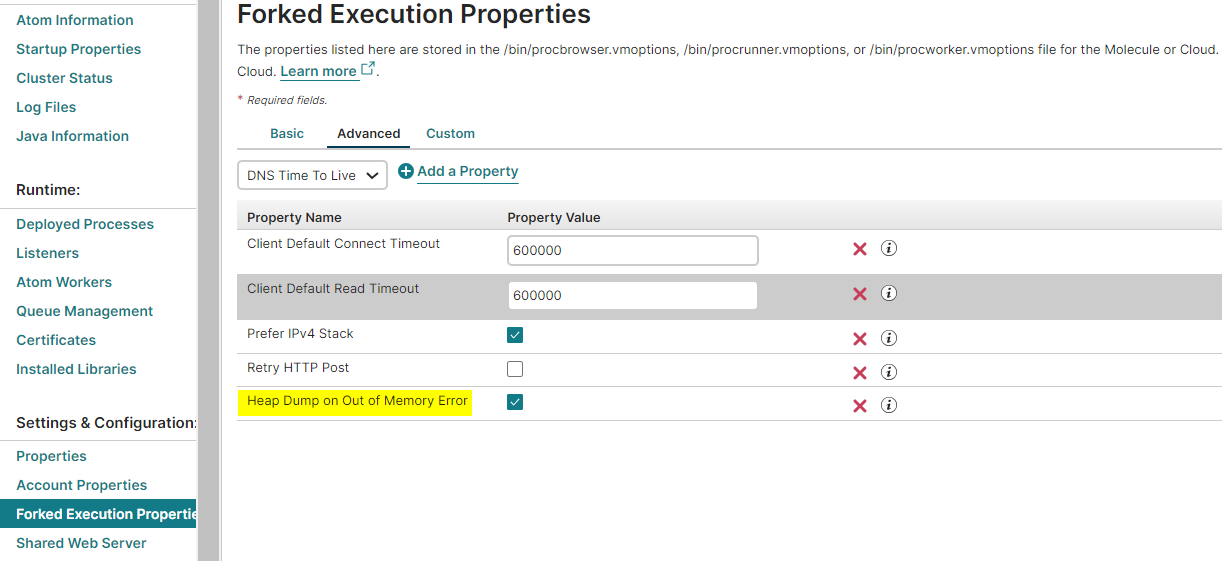The image size is (1222, 561).
Task: Disable Heap Dump on Out of Memory Error
Action: click(x=515, y=402)
